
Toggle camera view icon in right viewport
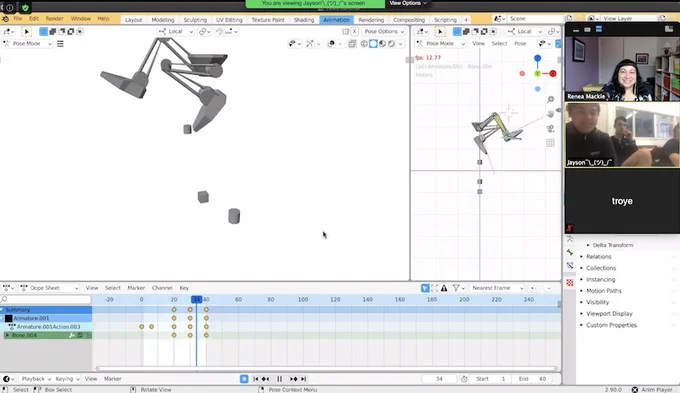coord(550,128)
